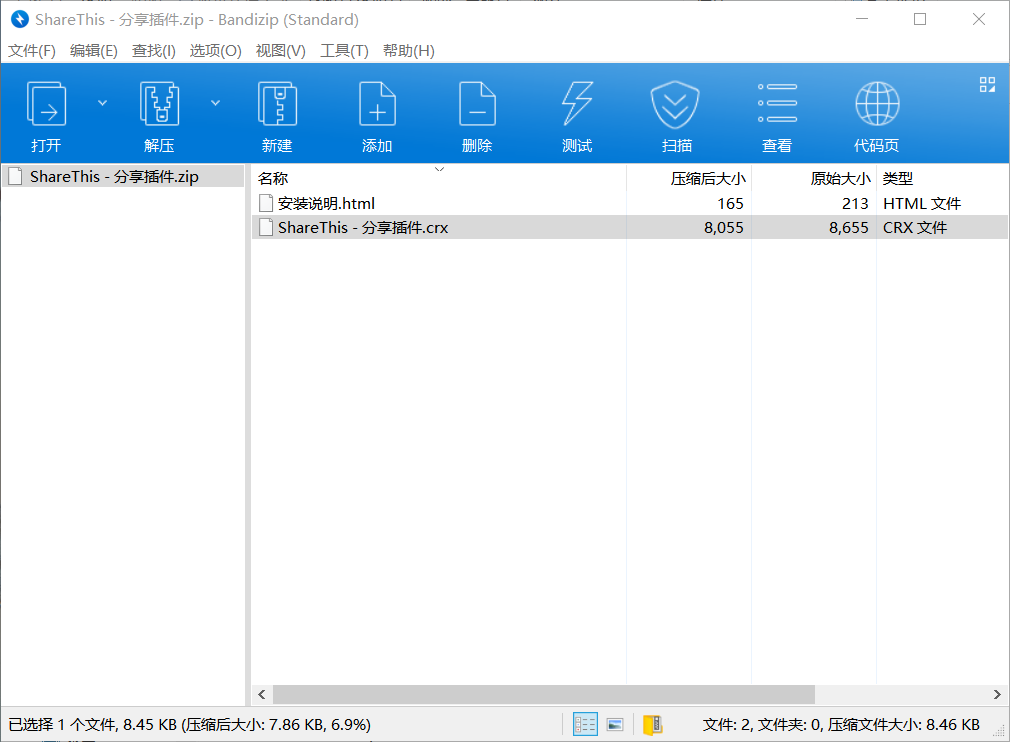This screenshot has height=742, width=1010.
Task: Click the horizontal scrollbar right arrow
Action: [x=997, y=694]
